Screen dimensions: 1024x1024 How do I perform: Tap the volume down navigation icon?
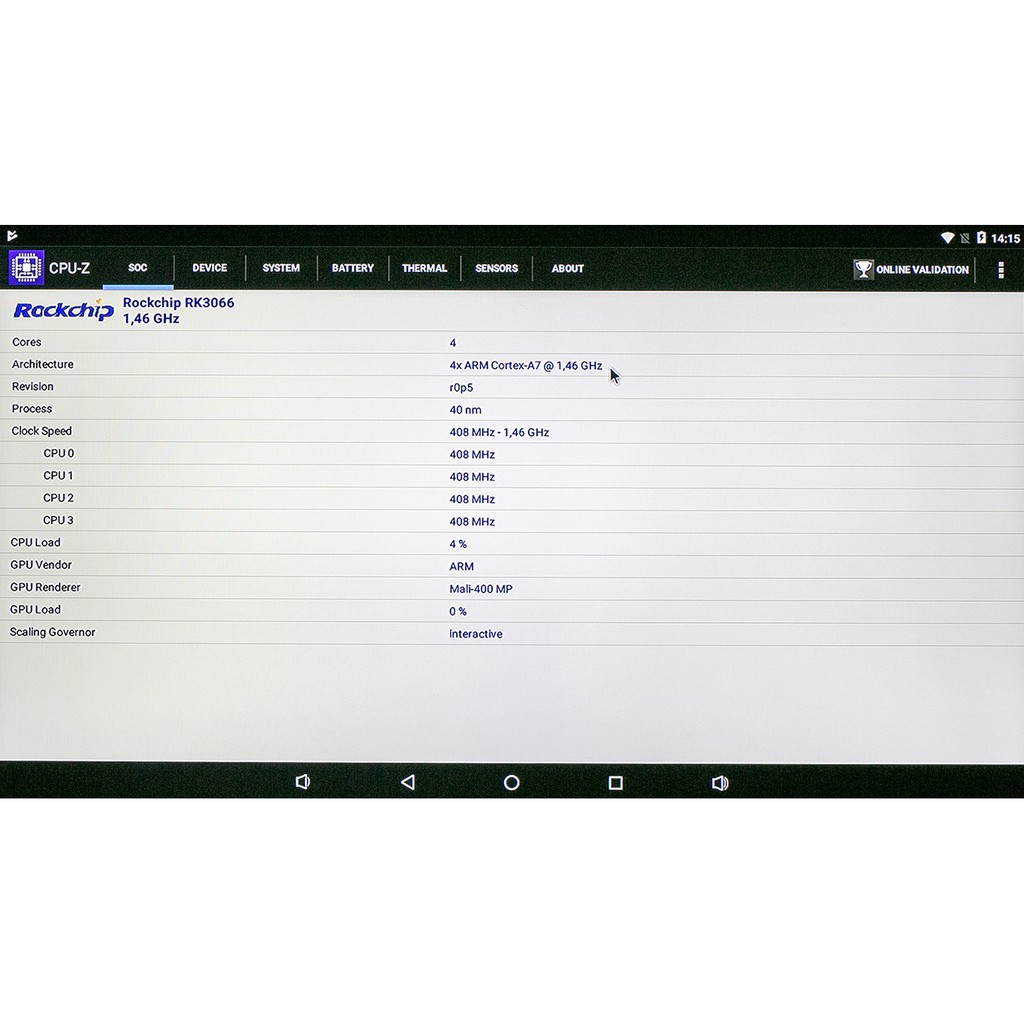coord(302,782)
